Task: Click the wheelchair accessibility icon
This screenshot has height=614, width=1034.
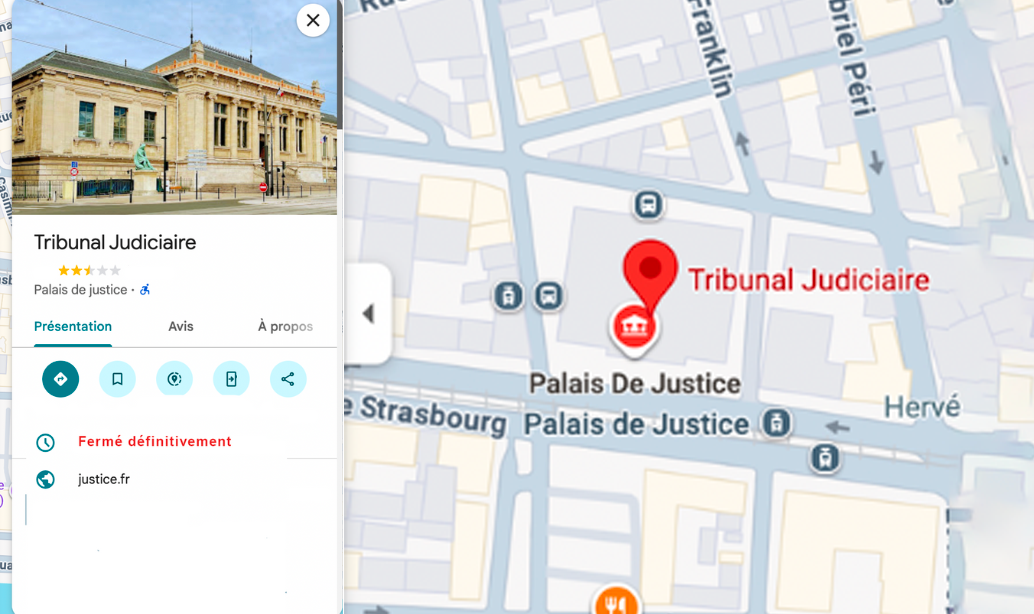Action: coord(145,290)
